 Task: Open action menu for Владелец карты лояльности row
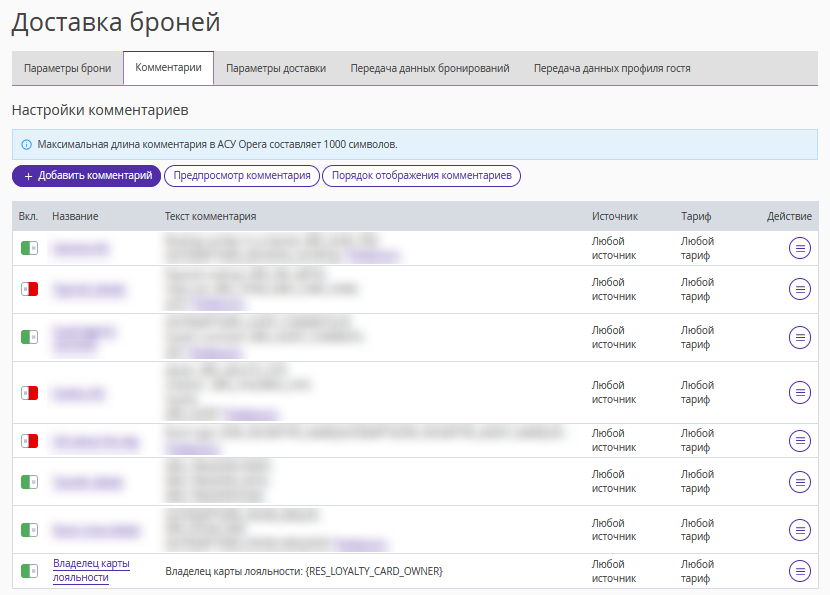pyautogui.click(x=799, y=571)
